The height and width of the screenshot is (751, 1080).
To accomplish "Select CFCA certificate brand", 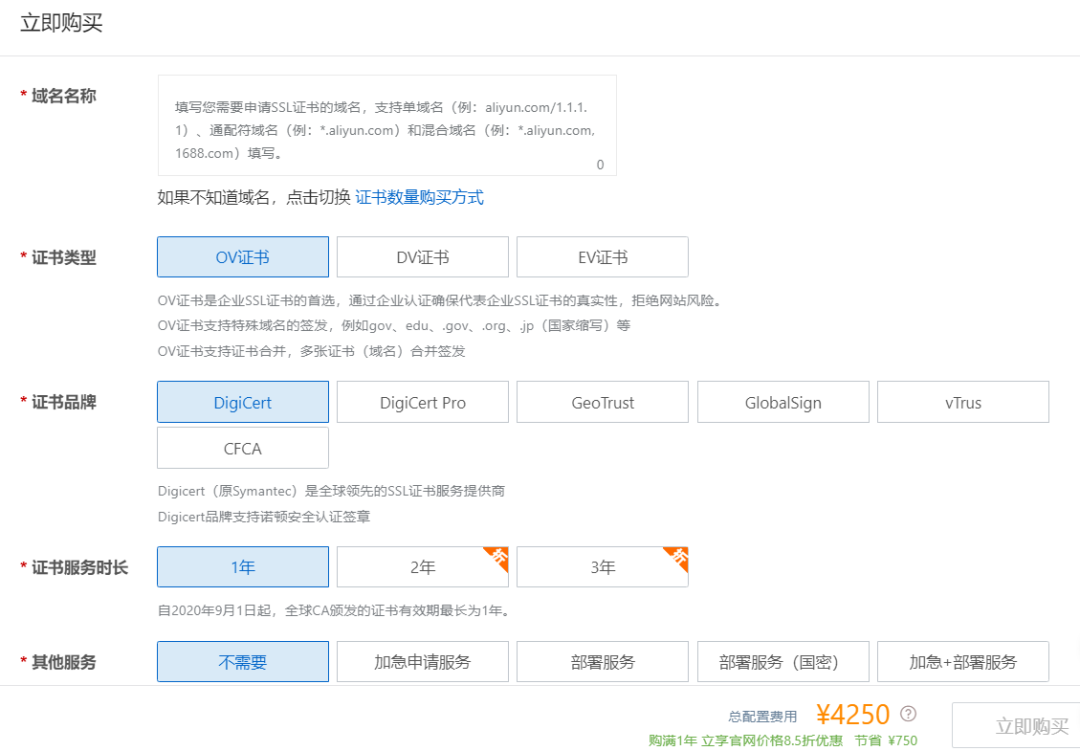I will tap(242, 448).
